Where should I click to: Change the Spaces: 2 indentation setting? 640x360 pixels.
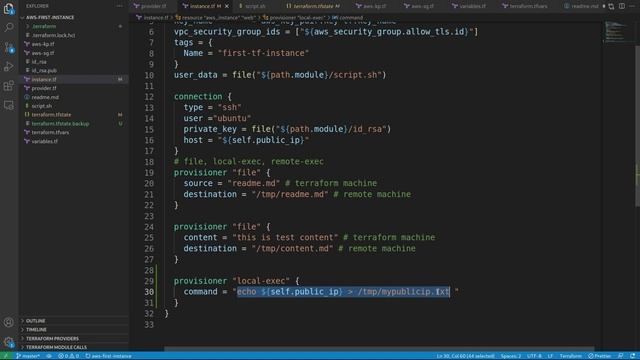[511, 356]
